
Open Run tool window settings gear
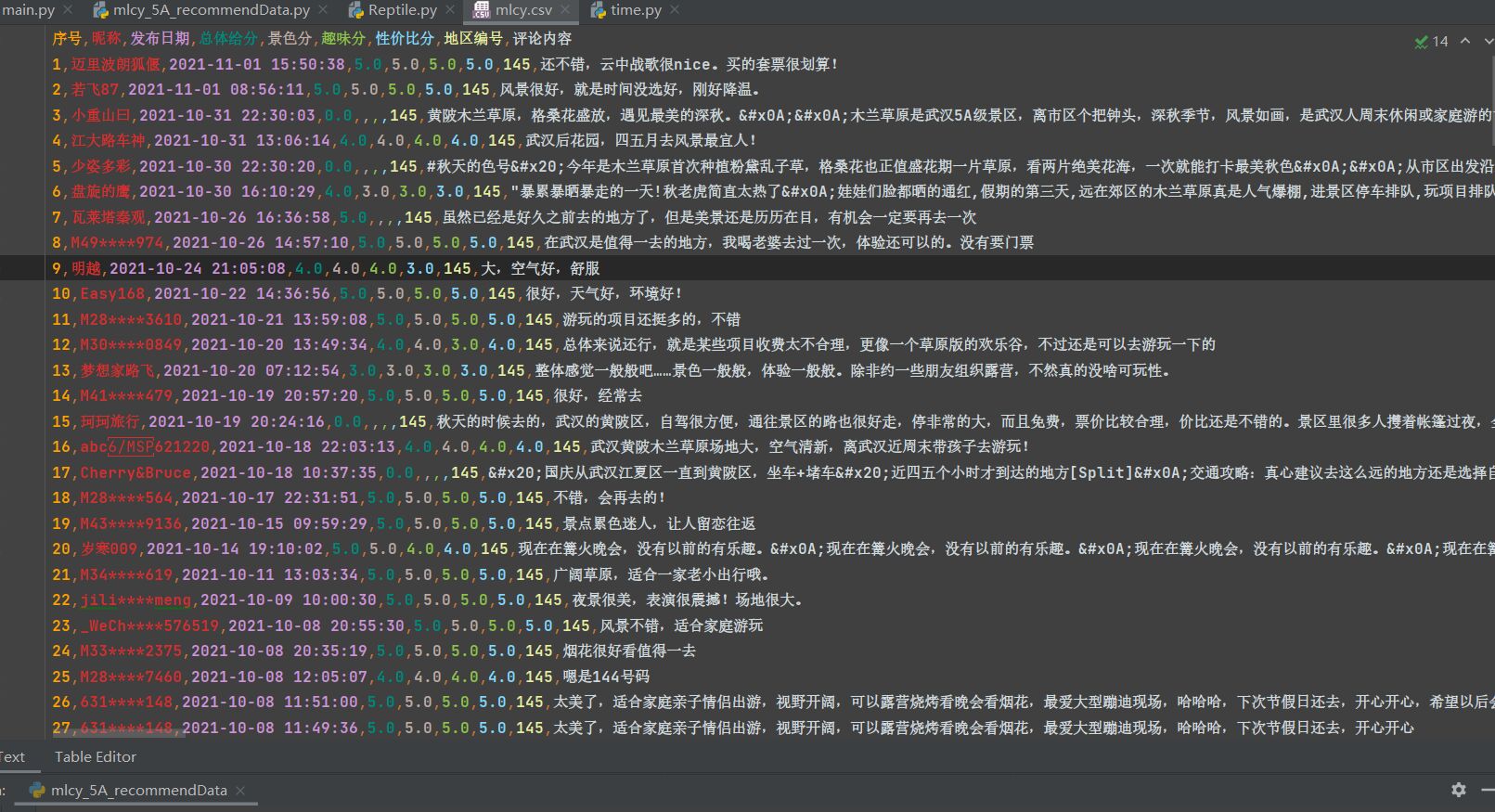pos(1459,790)
